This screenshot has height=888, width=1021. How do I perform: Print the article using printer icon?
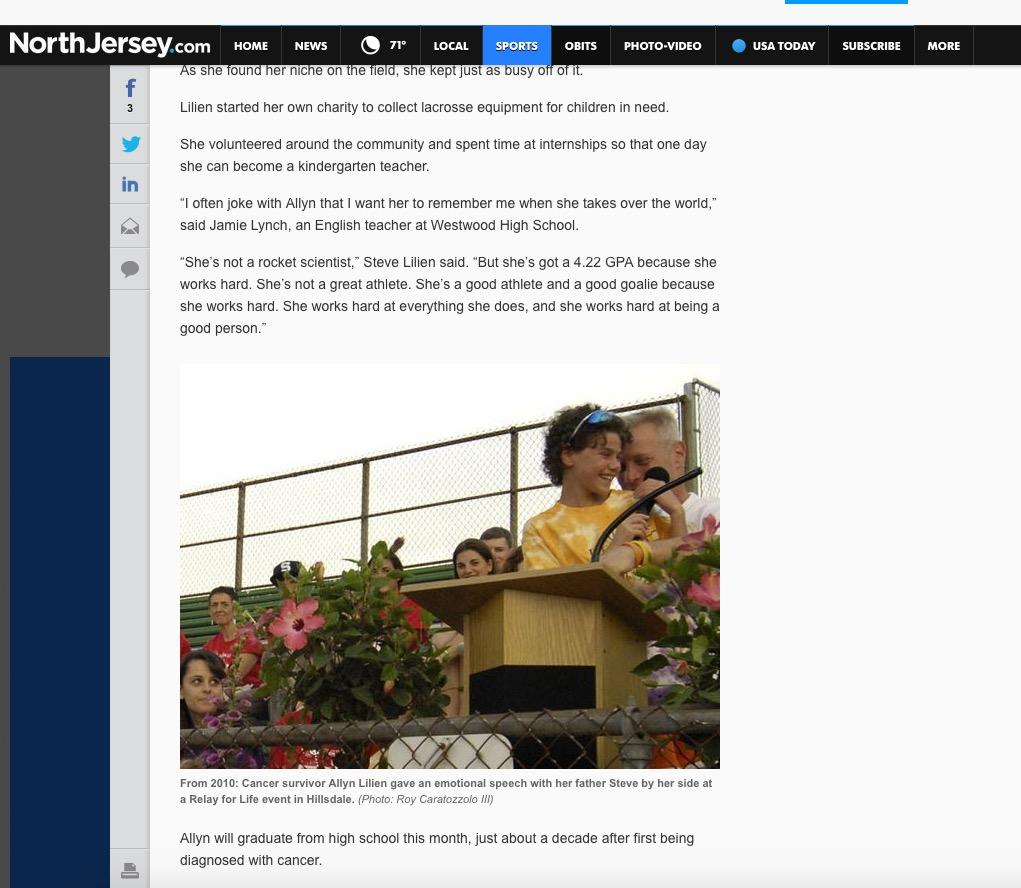130,871
